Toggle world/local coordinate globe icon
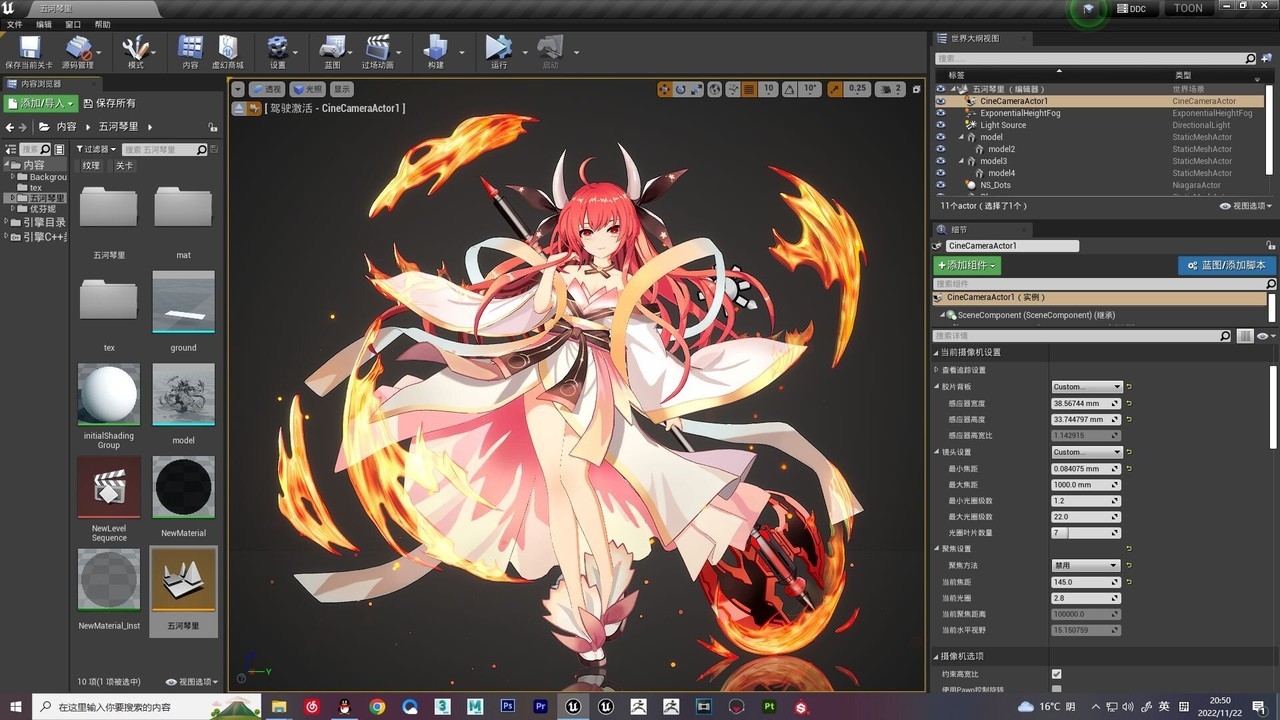 715,89
